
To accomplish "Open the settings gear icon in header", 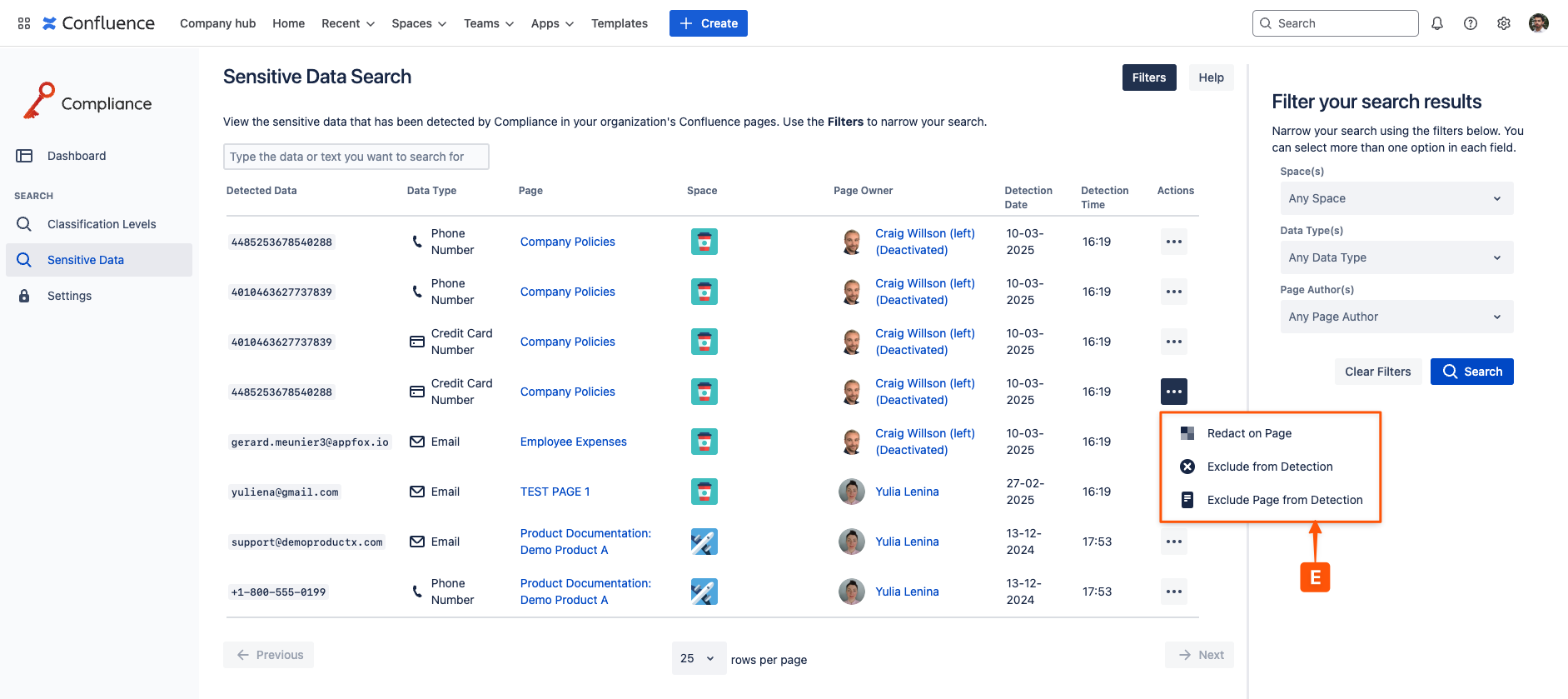I will [1504, 23].
